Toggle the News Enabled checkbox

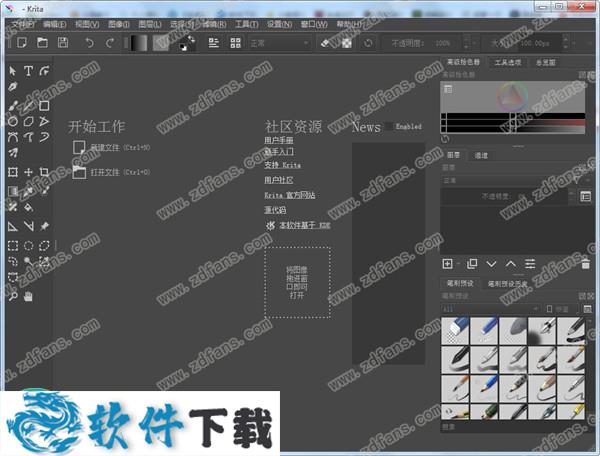tap(388, 127)
